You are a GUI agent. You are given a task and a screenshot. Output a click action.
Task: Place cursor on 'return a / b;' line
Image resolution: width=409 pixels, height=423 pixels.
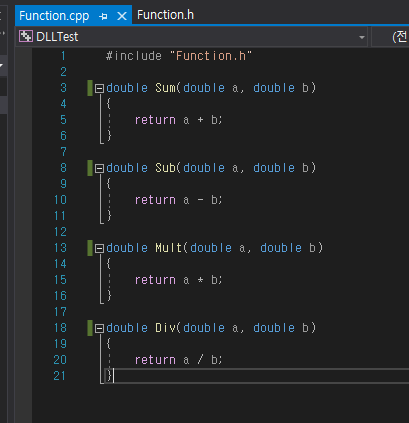(178, 360)
